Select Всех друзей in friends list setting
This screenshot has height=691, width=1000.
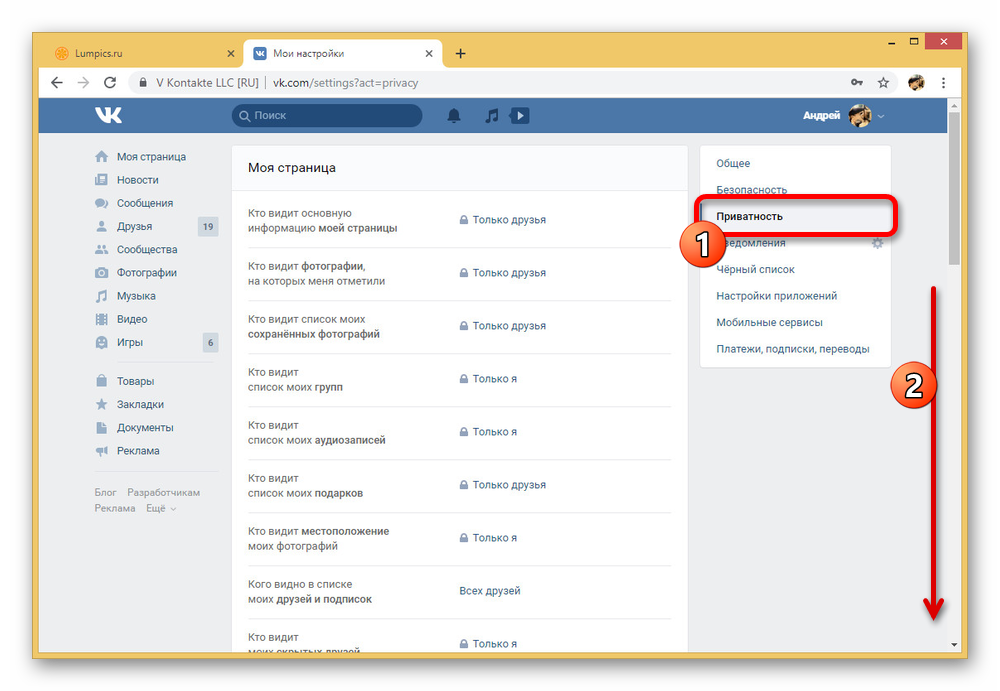(x=490, y=591)
